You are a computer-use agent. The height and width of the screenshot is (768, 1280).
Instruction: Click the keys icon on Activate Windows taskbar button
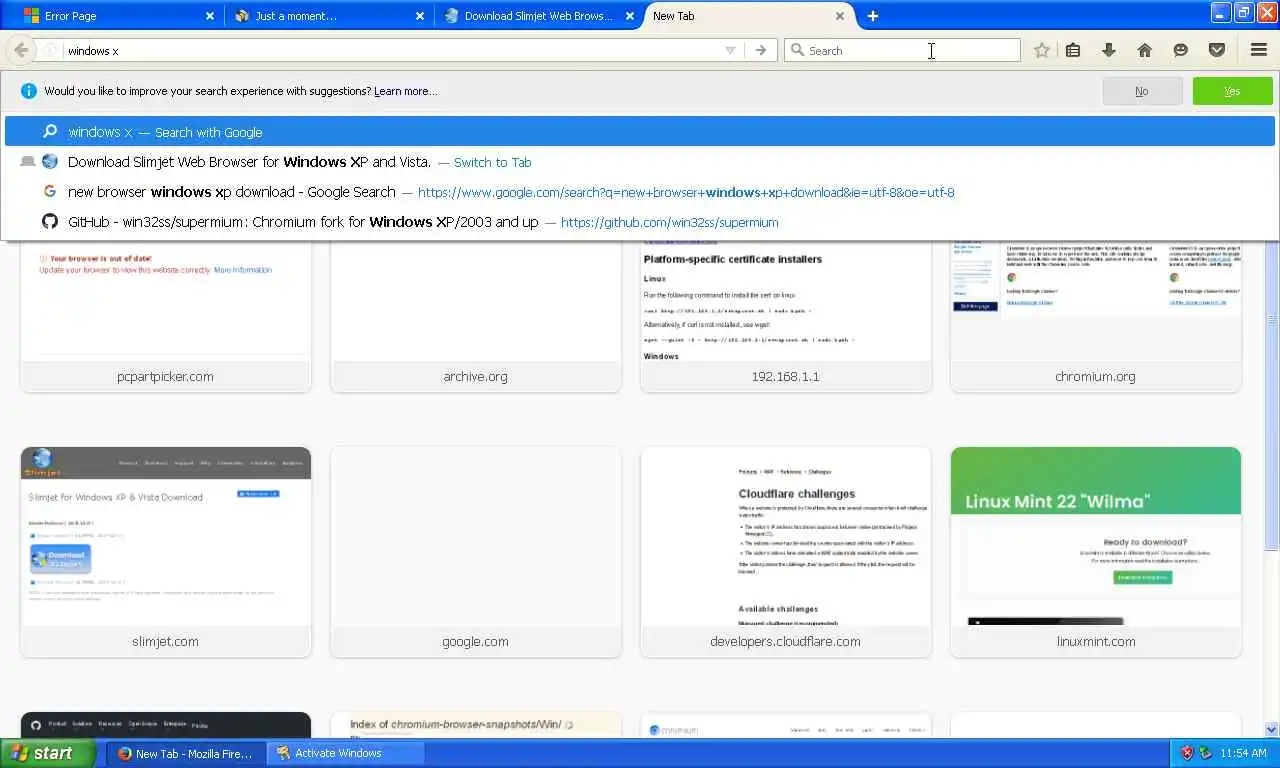(x=283, y=753)
